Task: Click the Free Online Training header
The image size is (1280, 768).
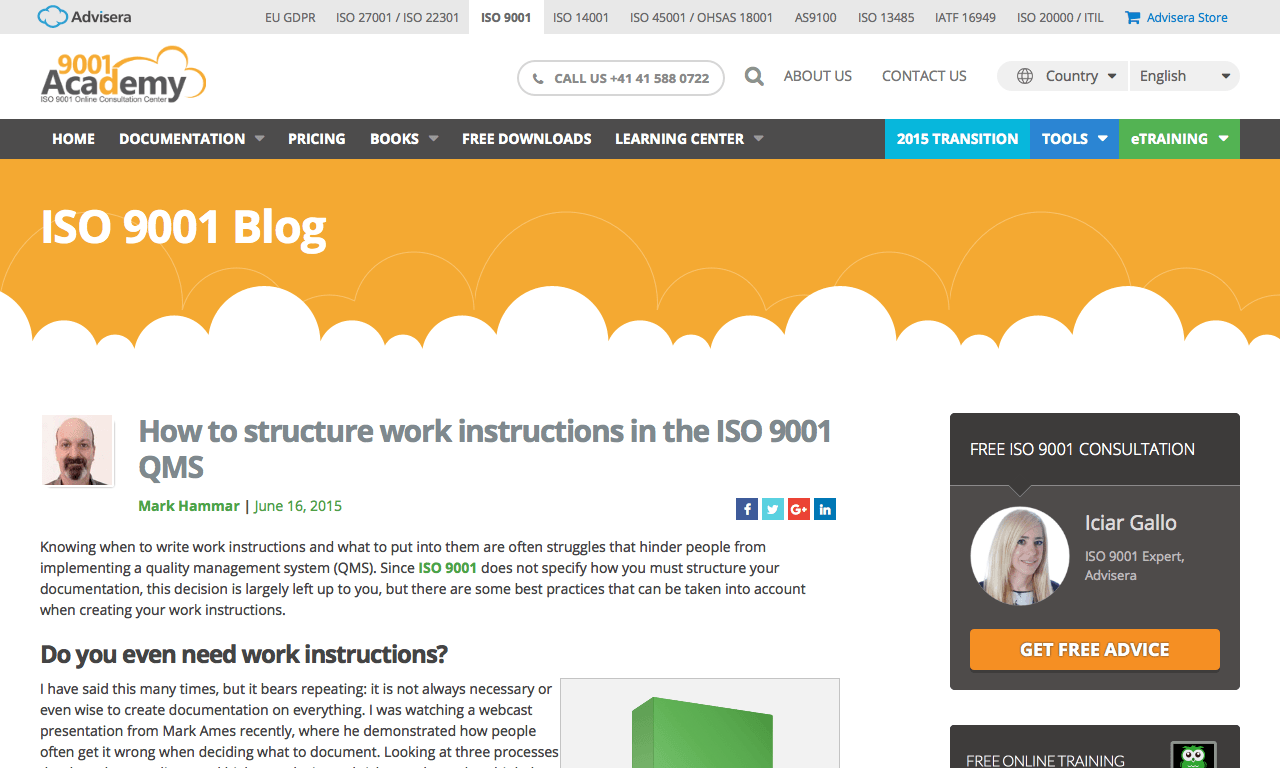Action: pos(1045,761)
